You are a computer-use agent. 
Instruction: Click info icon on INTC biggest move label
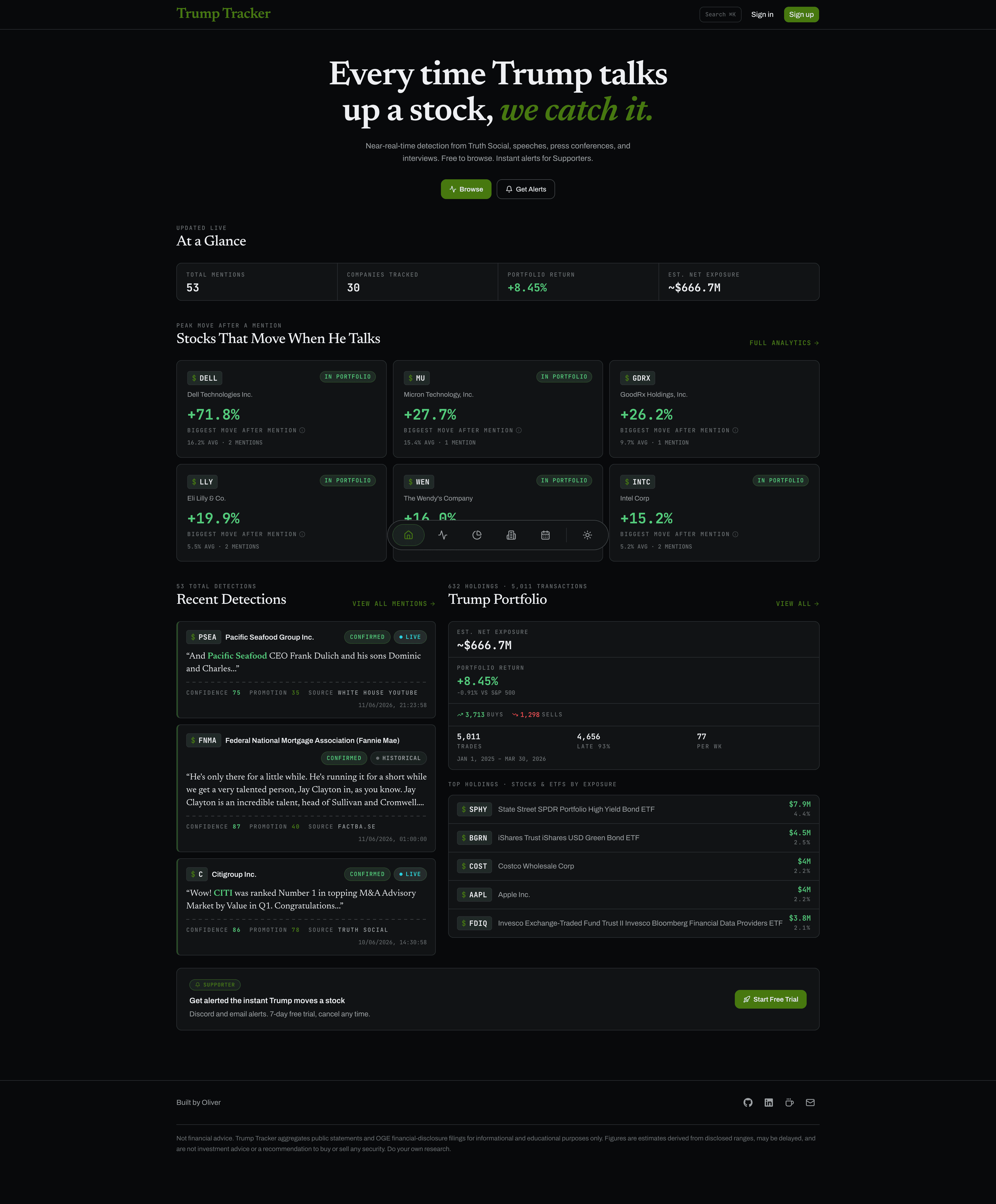735,534
